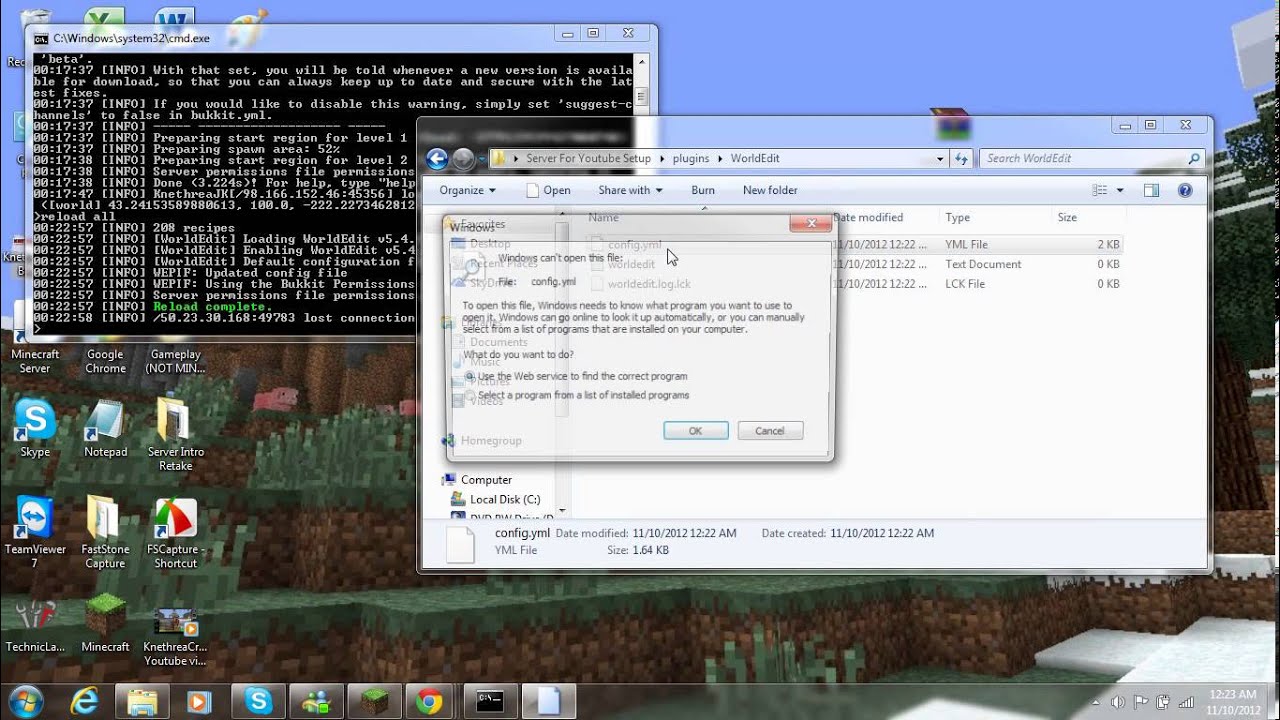The width and height of the screenshot is (1280, 720).
Task: Click cmd window scrollbar up arrow
Action: click(642, 61)
